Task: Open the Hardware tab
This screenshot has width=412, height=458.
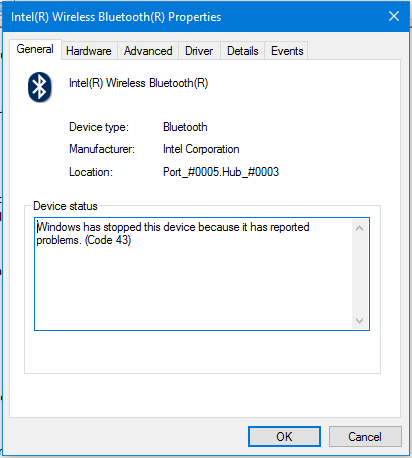Action: [x=89, y=51]
